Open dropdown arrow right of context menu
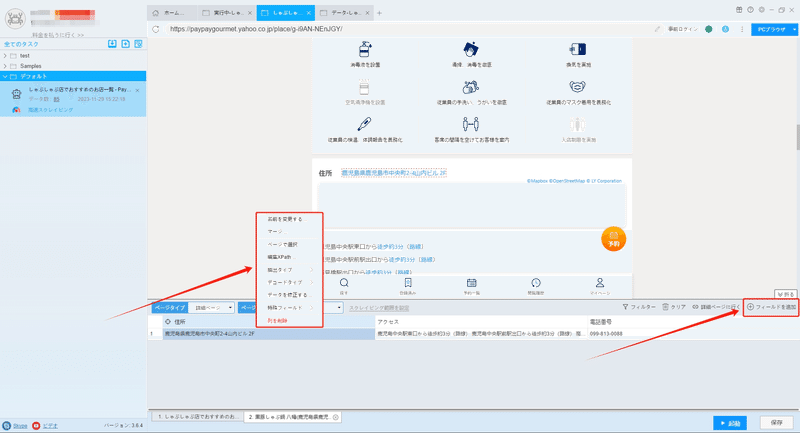The image size is (800, 433). (339, 308)
